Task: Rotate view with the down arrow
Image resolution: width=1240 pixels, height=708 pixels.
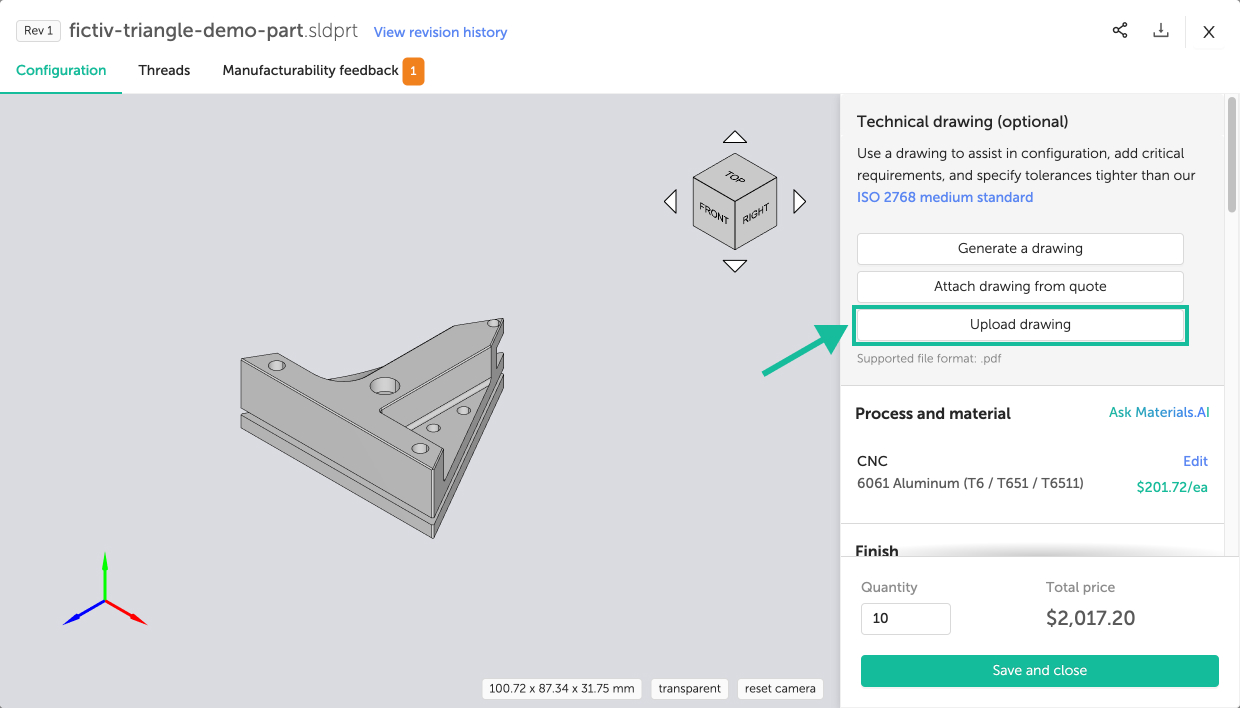Action: tap(735, 266)
